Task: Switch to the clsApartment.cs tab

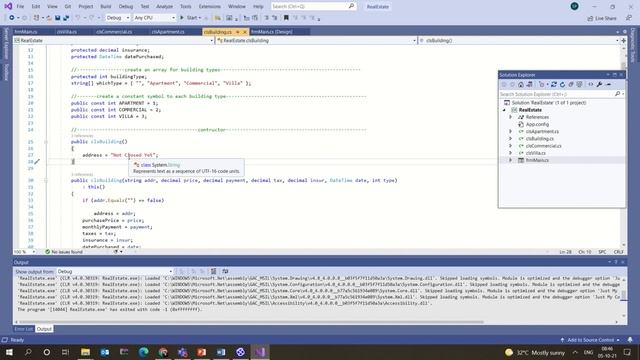Action: coord(168,32)
